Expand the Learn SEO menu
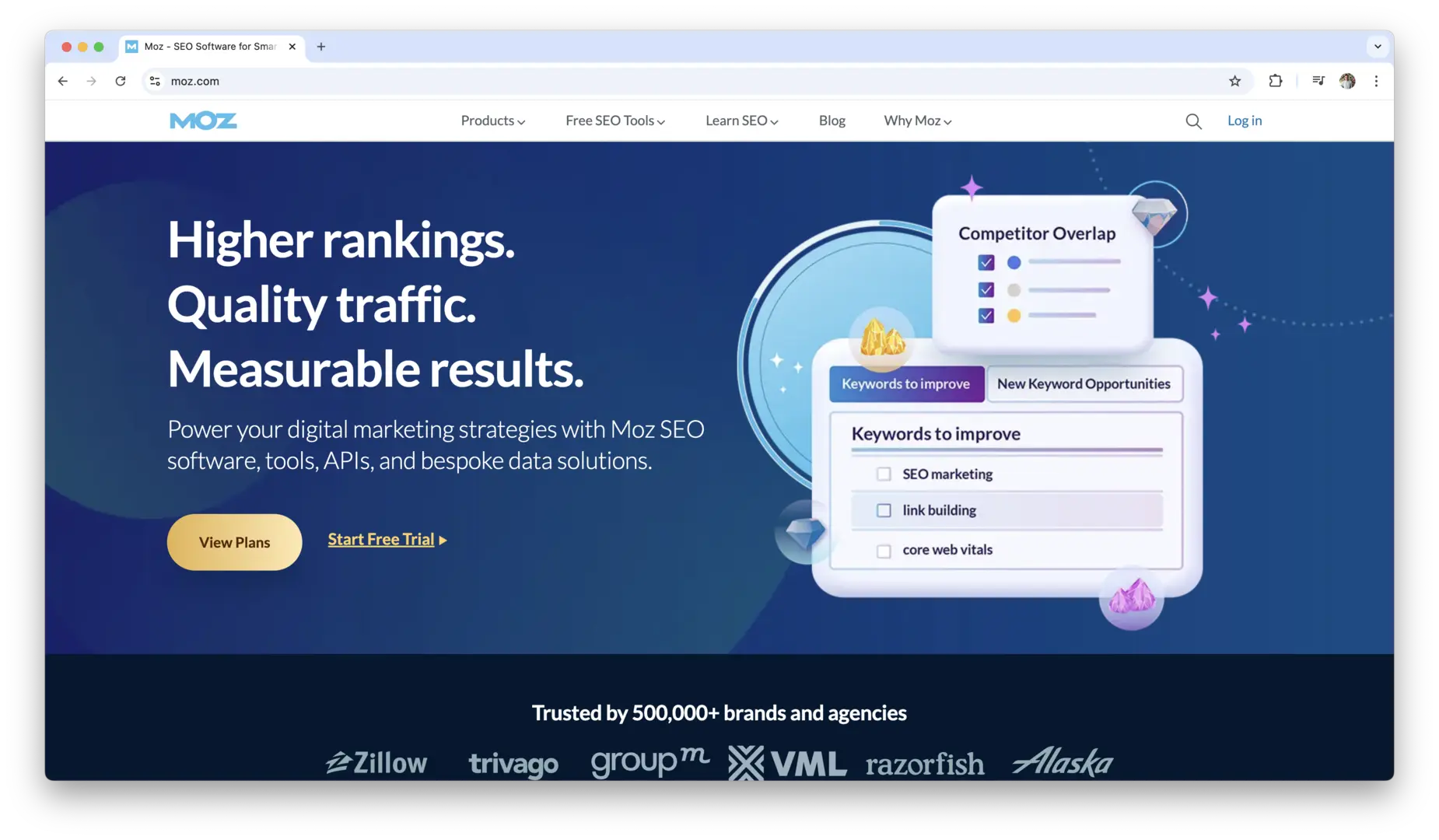Image resolution: width=1439 pixels, height=840 pixels. tap(742, 121)
